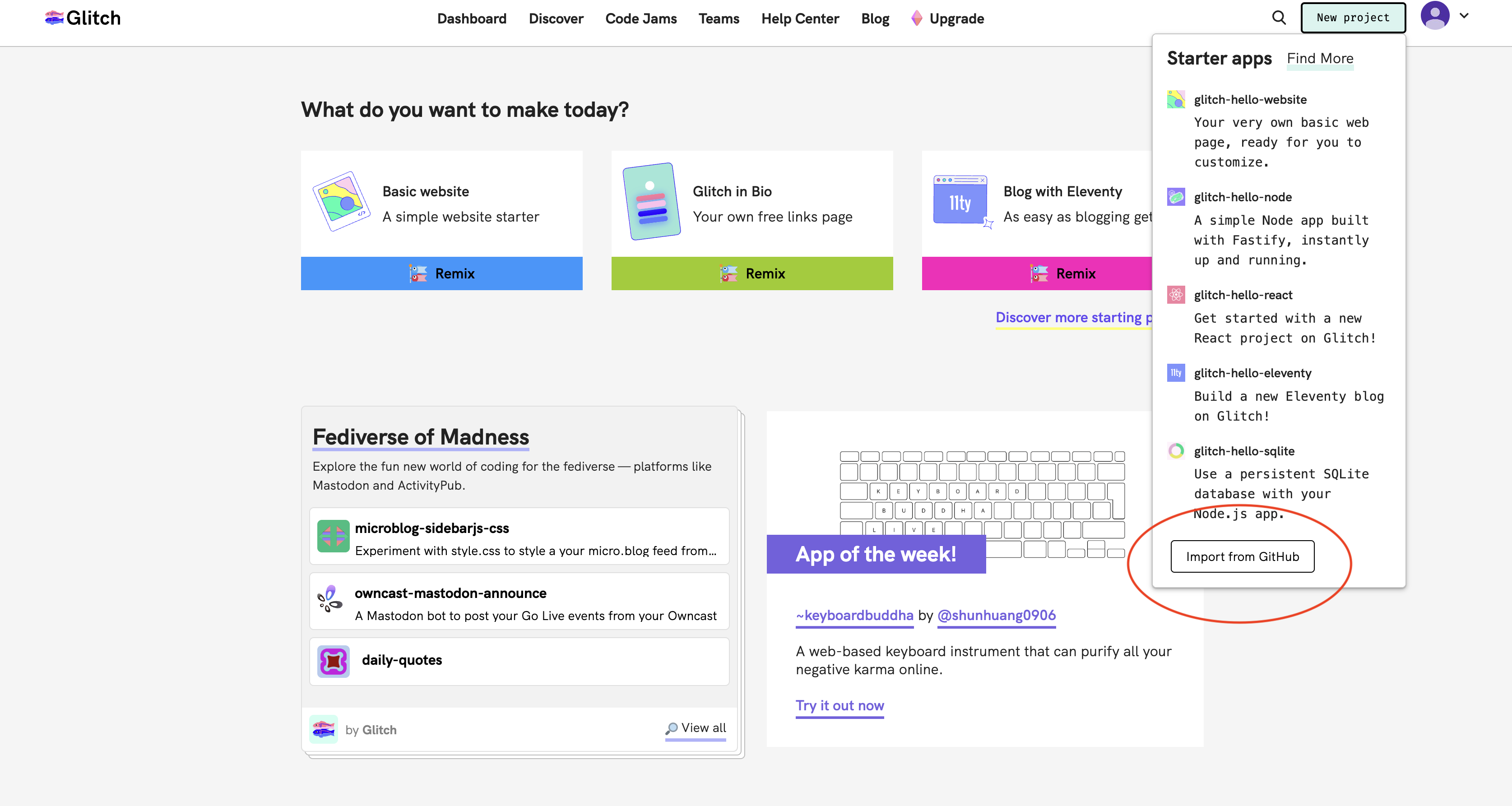Click the Glitch fish logo
The width and height of the screenshot is (1512, 806).
(x=54, y=18)
